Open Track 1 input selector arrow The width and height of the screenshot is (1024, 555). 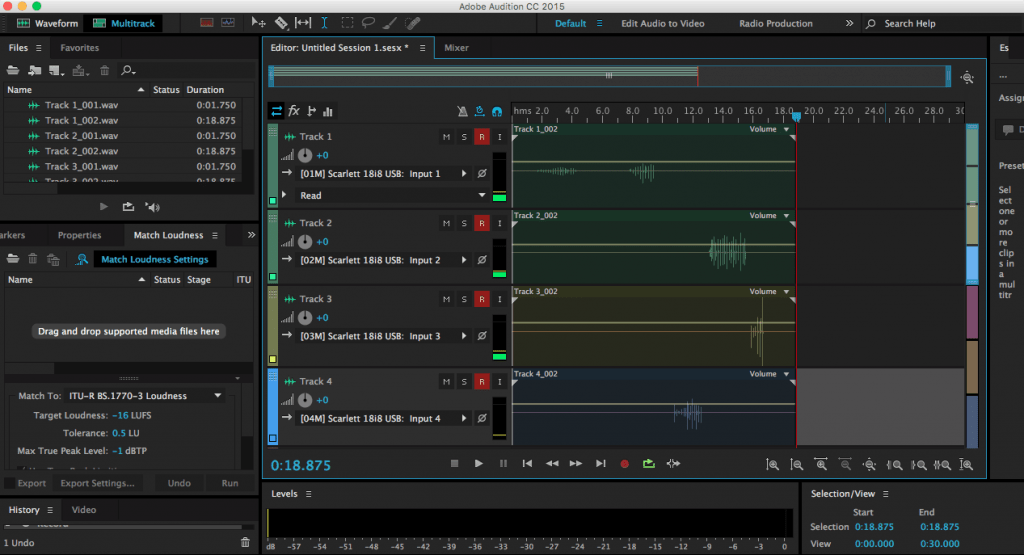[464, 174]
